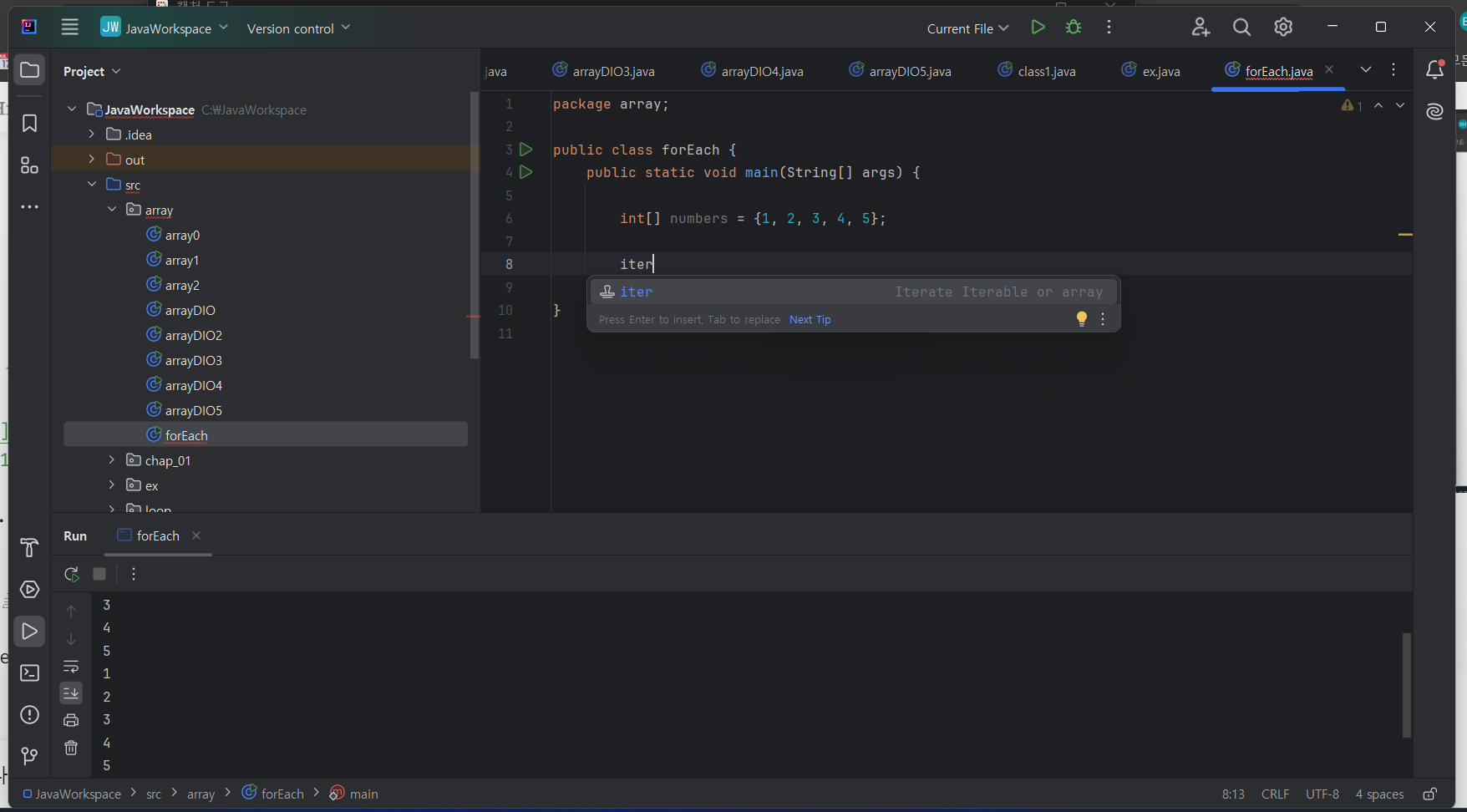Click the run gutter icon beside main method
The width and height of the screenshot is (1467, 812).
(x=525, y=172)
